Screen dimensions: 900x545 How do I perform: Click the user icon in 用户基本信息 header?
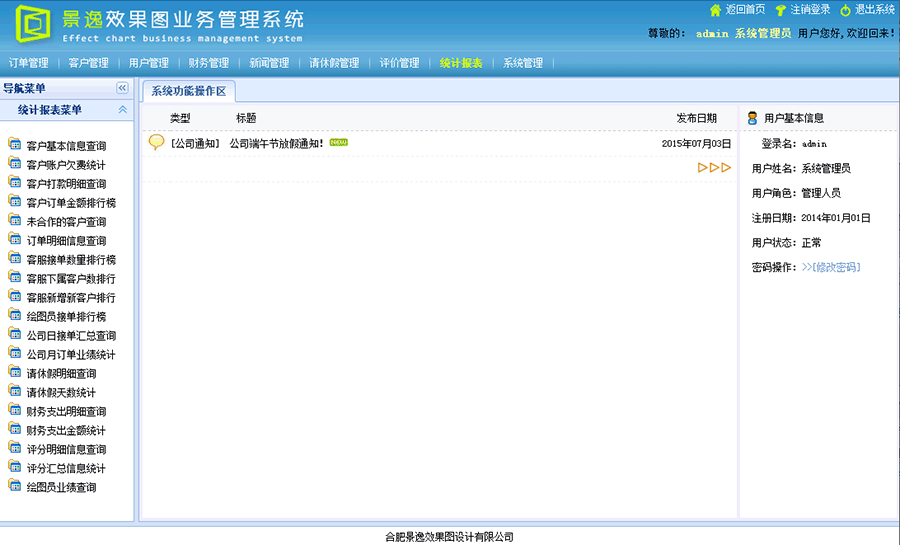pos(752,118)
